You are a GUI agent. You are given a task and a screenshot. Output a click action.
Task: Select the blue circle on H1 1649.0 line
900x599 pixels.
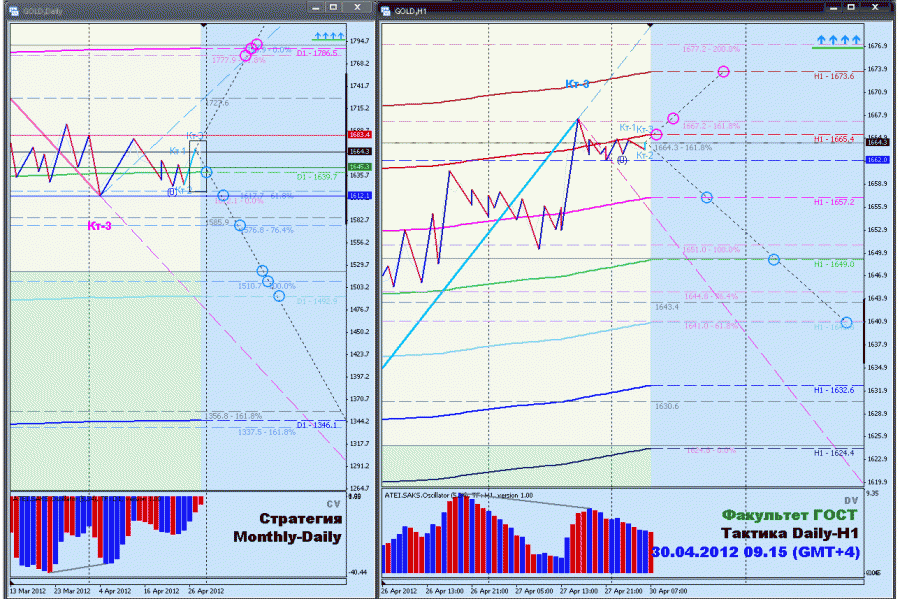(x=774, y=259)
